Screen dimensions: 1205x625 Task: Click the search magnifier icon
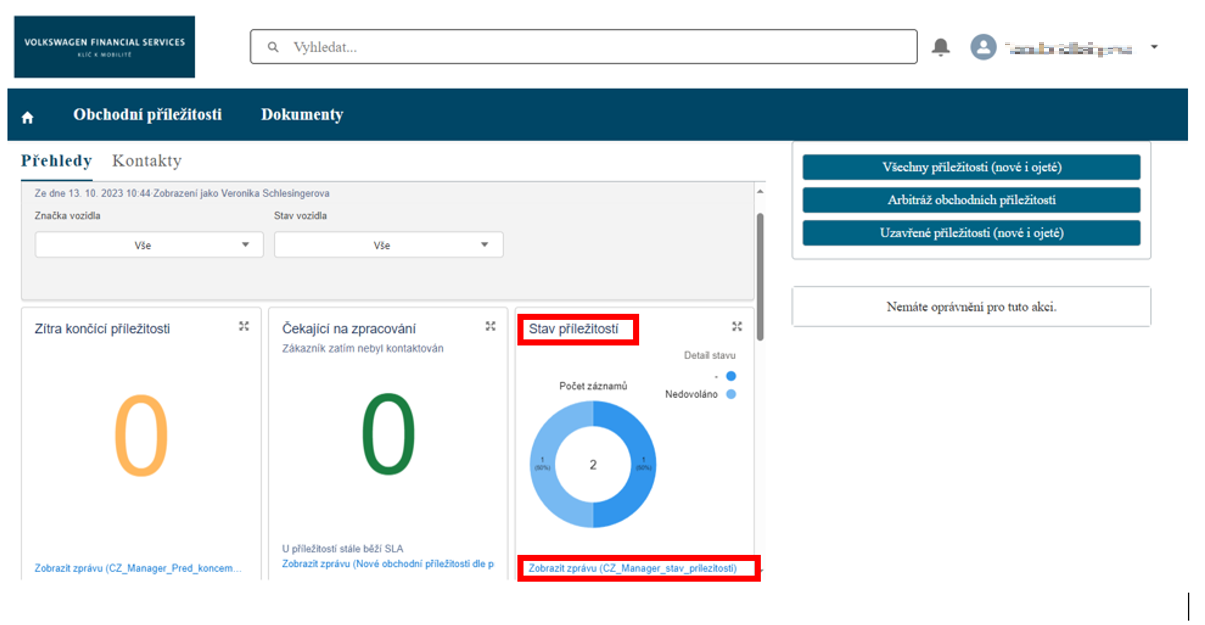[272, 47]
